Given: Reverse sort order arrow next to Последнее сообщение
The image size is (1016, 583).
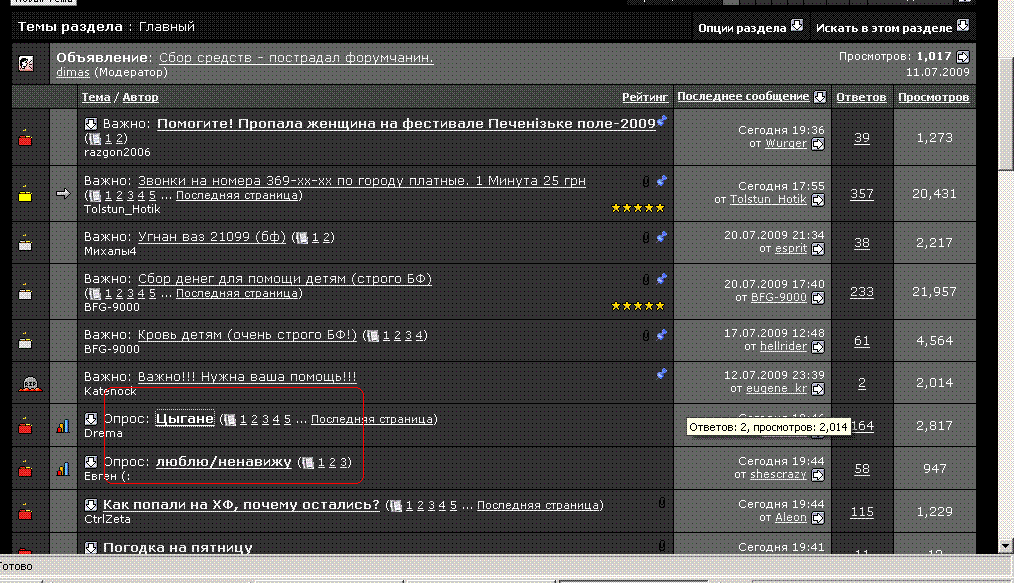Looking at the screenshot, I should pos(820,97).
